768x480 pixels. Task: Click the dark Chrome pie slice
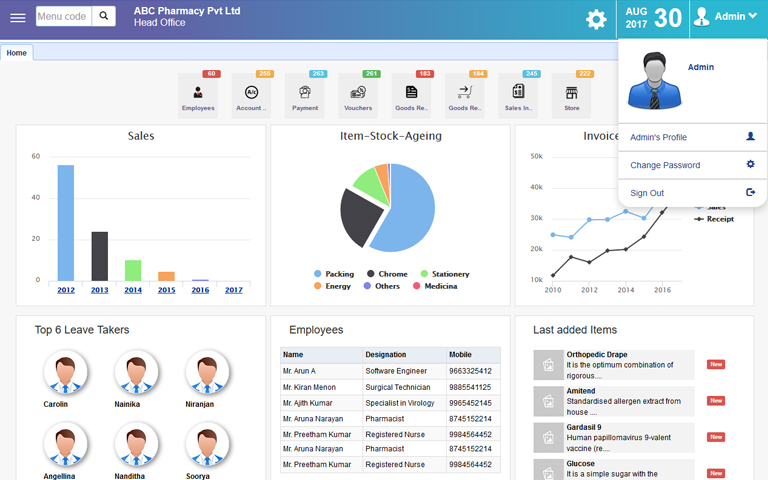tap(360, 216)
